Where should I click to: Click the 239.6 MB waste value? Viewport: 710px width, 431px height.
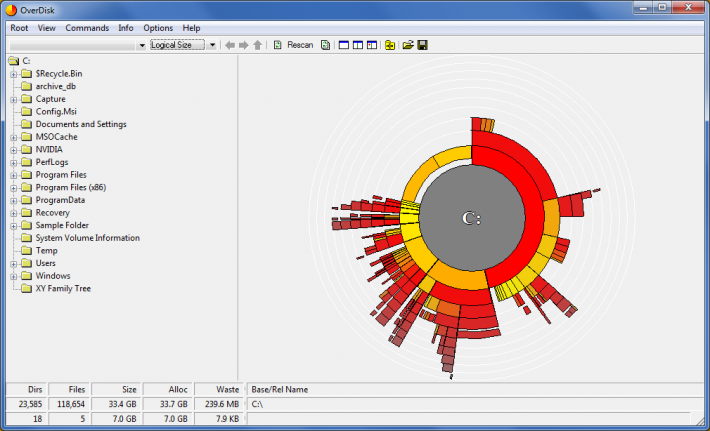coord(222,404)
